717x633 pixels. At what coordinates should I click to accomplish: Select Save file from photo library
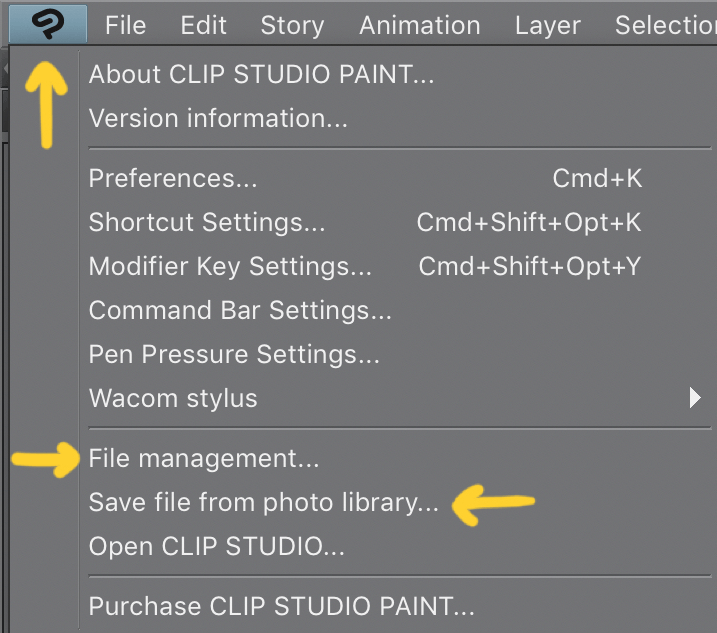pos(264,503)
